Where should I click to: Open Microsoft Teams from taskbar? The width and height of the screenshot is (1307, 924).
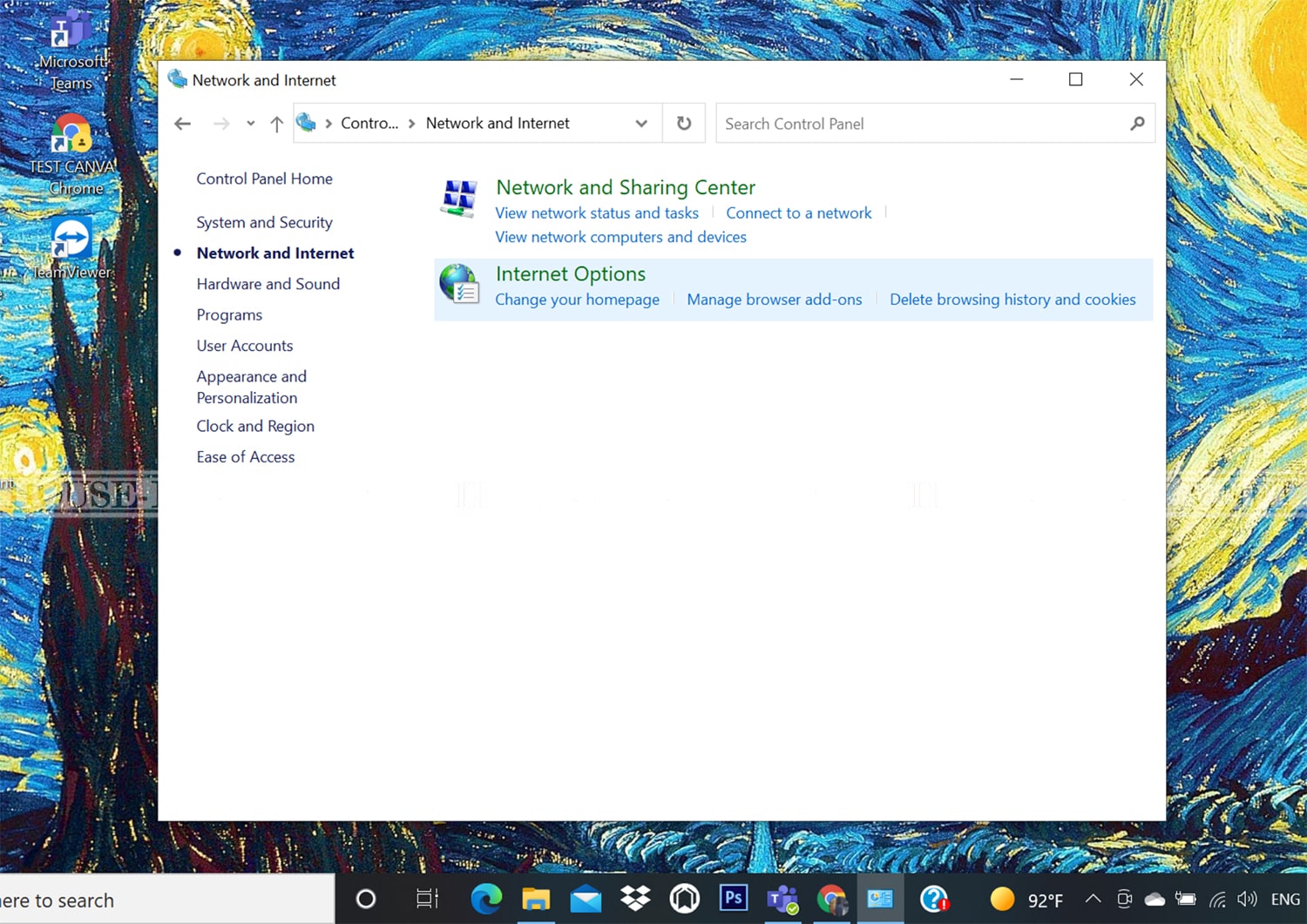coord(782,899)
